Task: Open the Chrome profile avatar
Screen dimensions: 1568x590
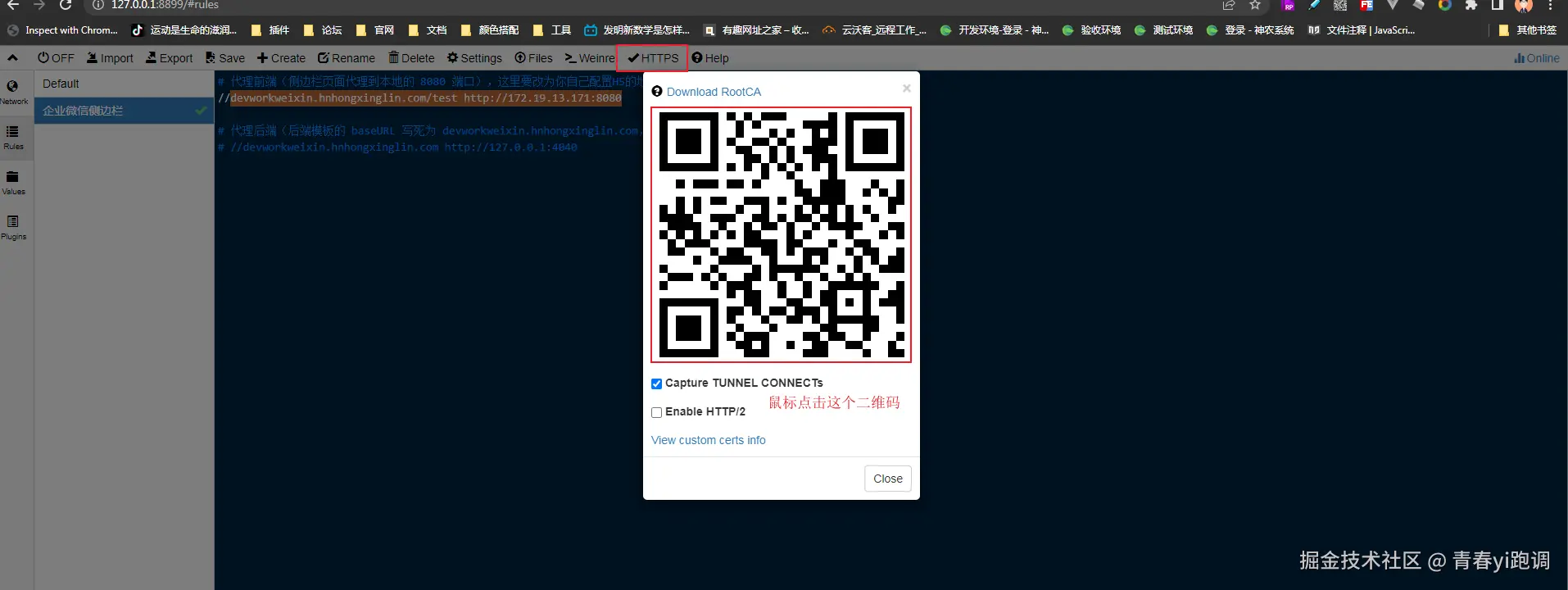Action: coord(1524,5)
